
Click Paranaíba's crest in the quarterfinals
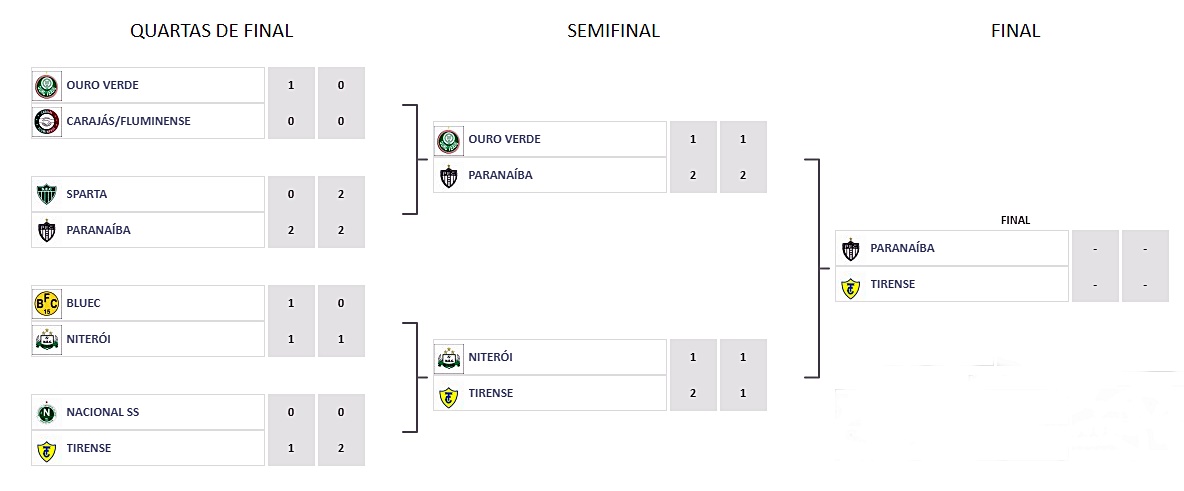click(46, 230)
